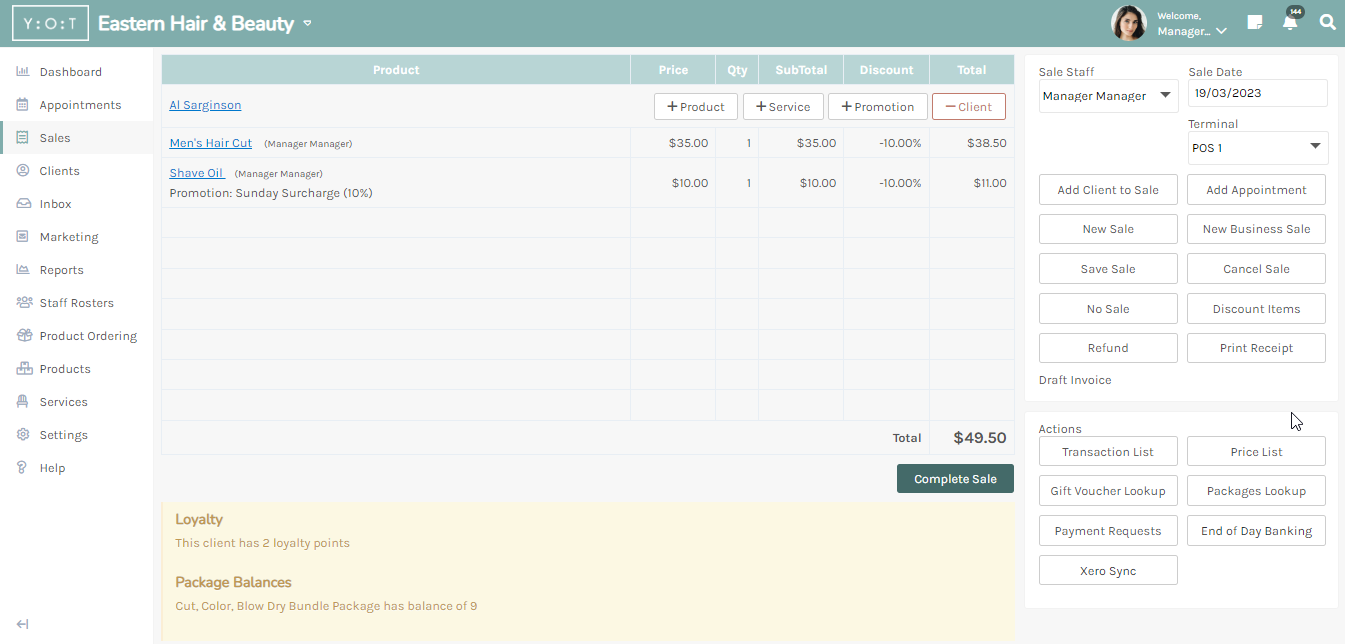The width and height of the screenshot is (1345, 644).
Task: Click the Appointments calendar icon
Action: pyautogui.click(x=23, y=105)
